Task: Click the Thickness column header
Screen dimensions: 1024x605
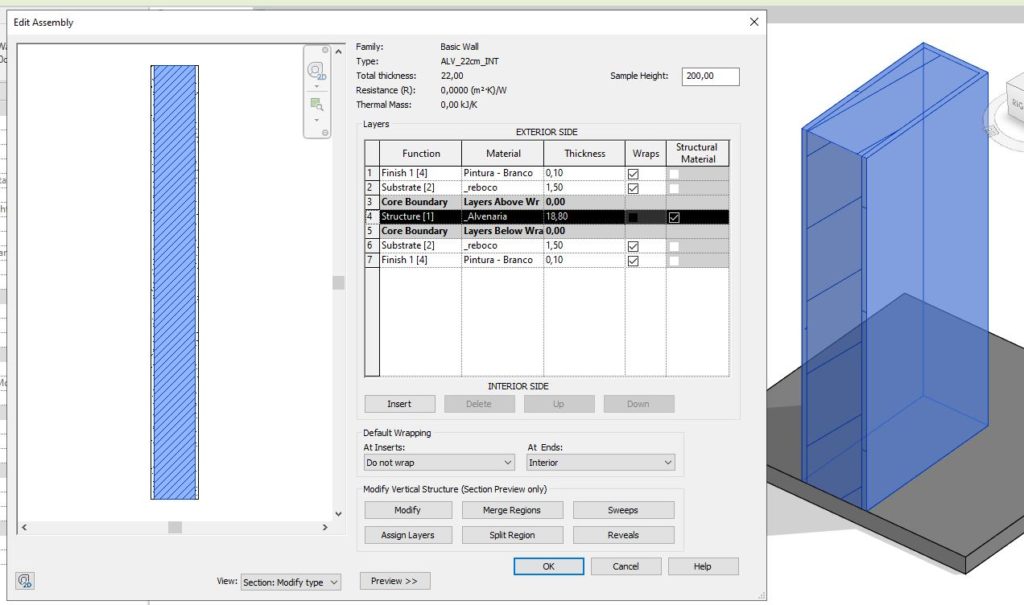Action: coord(584,154)
